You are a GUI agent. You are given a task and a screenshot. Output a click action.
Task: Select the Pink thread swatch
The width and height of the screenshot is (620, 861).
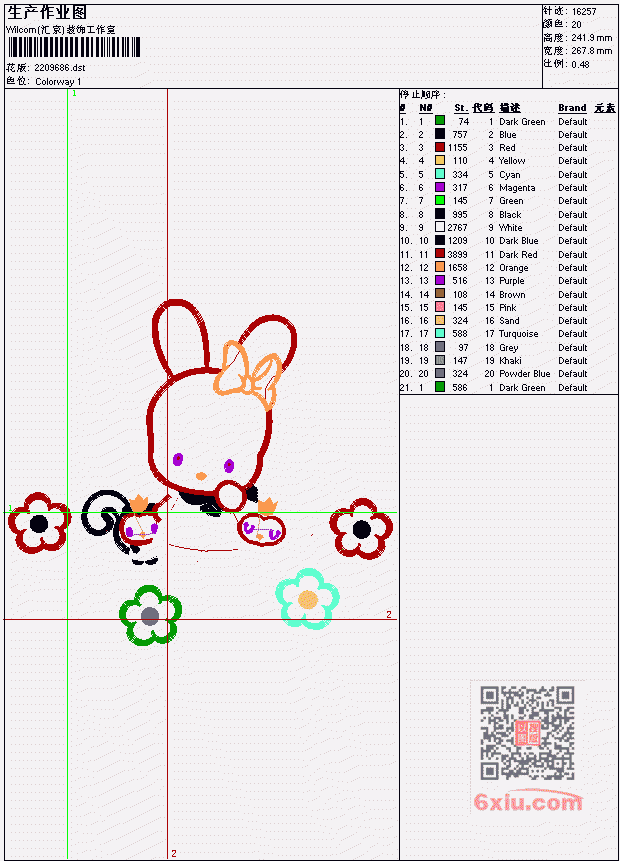click(x=440, y=307)
